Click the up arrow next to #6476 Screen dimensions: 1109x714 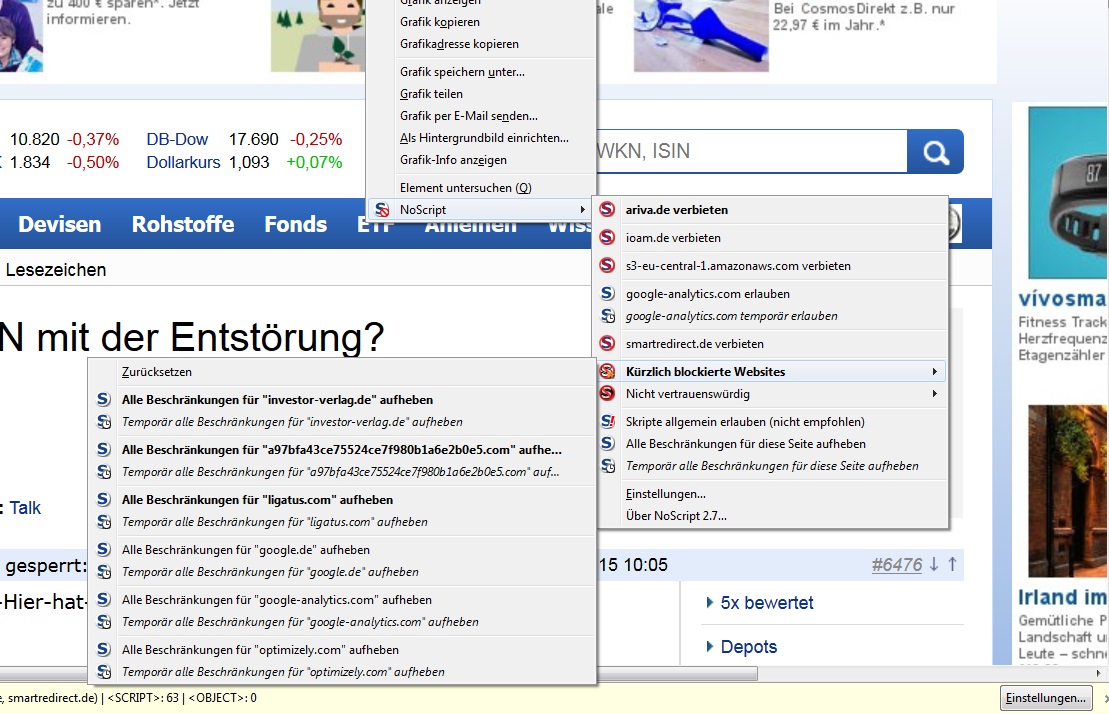tap(952, 564)
